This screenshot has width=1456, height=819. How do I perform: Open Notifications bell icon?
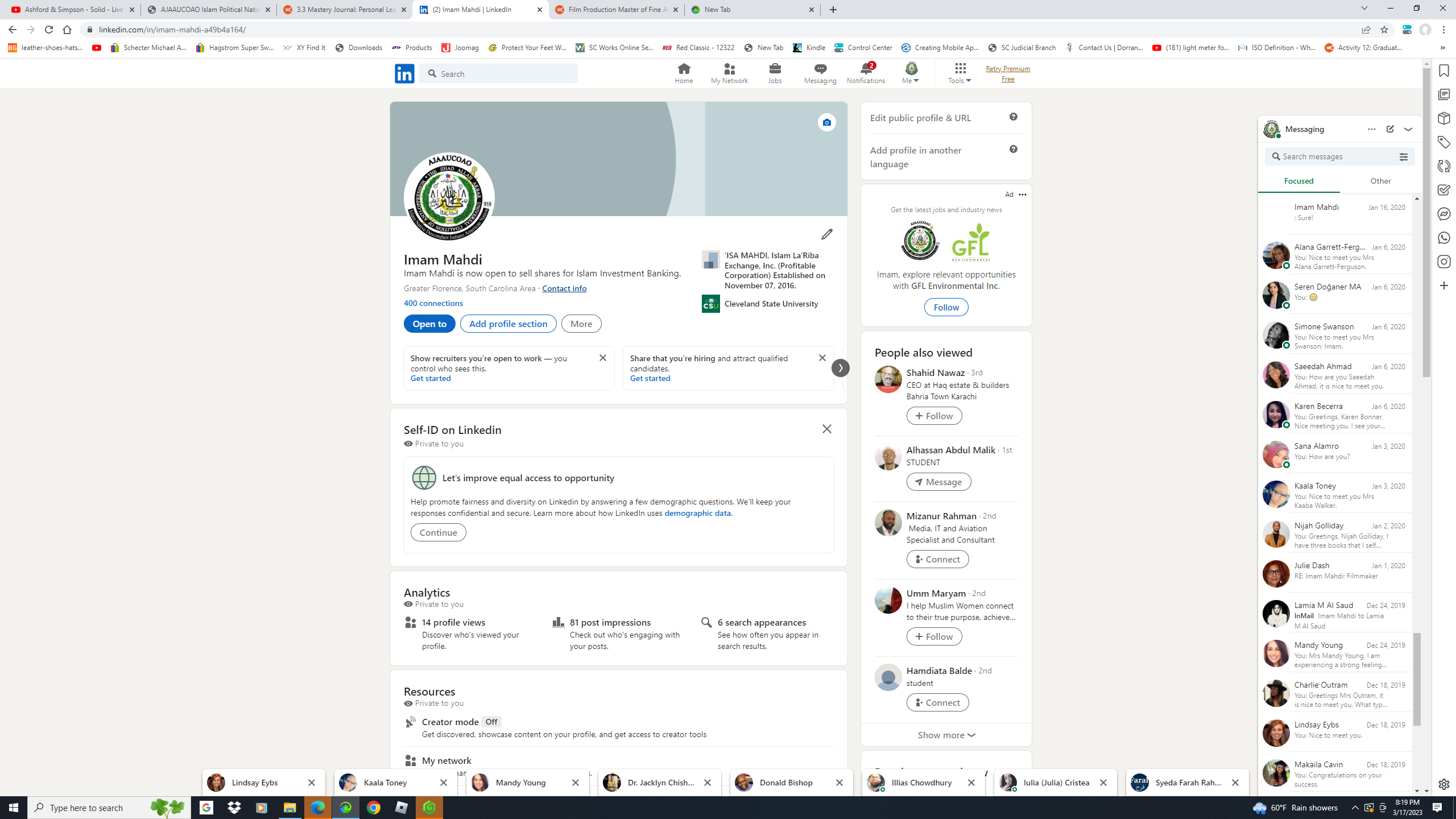pyautogui.click(x=866, y=69)
